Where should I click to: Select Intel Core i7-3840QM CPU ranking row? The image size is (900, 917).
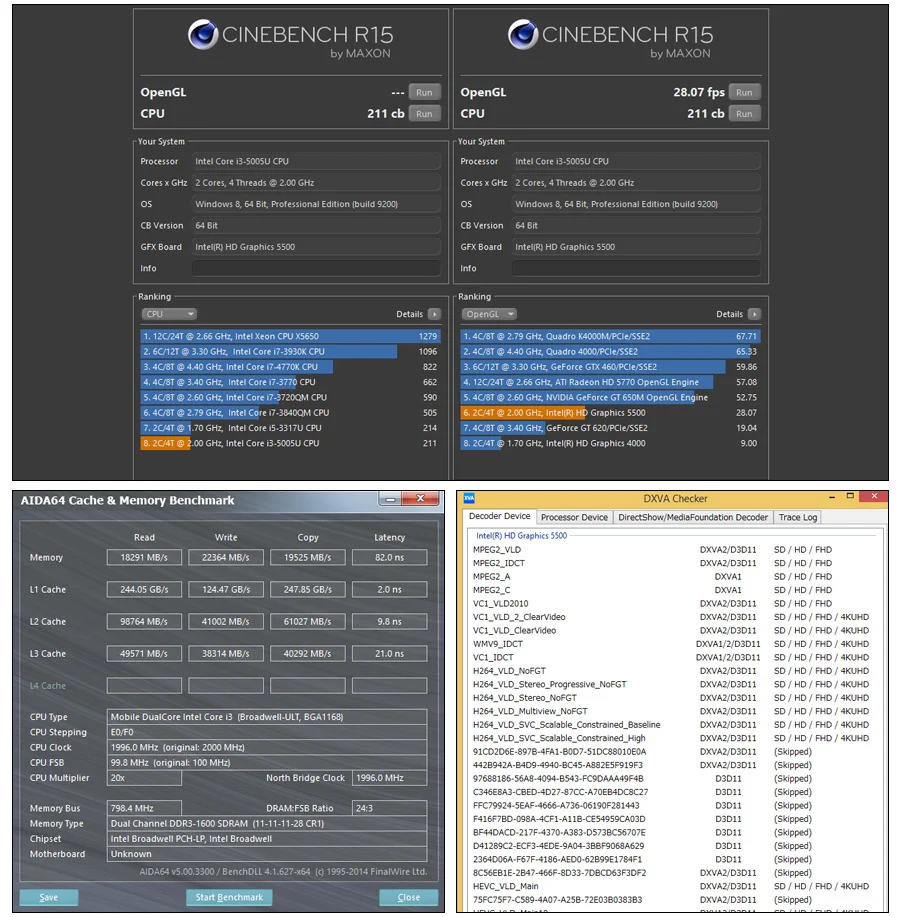[290, 412]
